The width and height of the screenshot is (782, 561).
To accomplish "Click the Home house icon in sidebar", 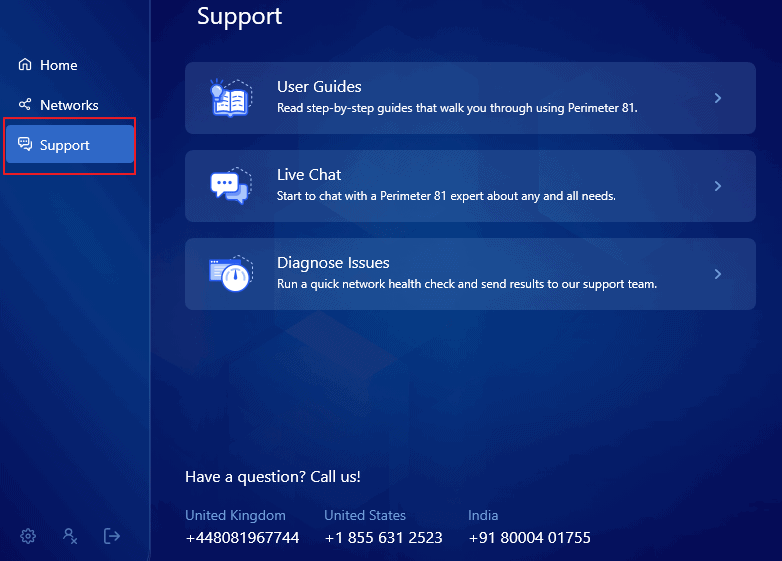I will (25, 64).
